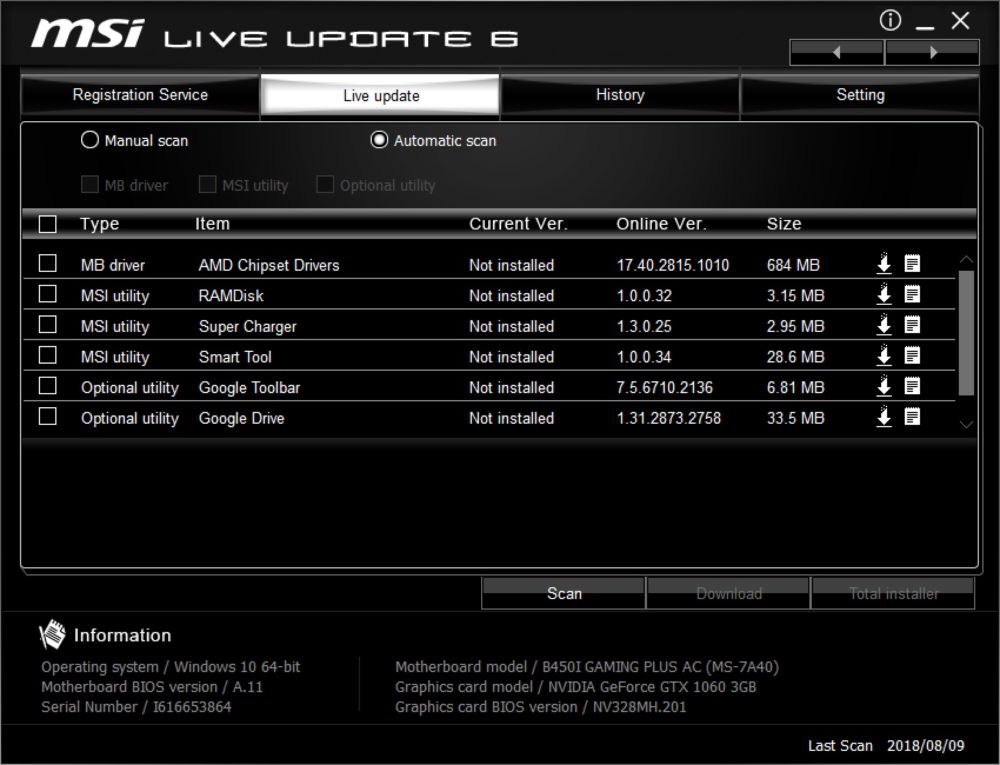Open Smart Tool details document icon

click(x=912, y=355)
